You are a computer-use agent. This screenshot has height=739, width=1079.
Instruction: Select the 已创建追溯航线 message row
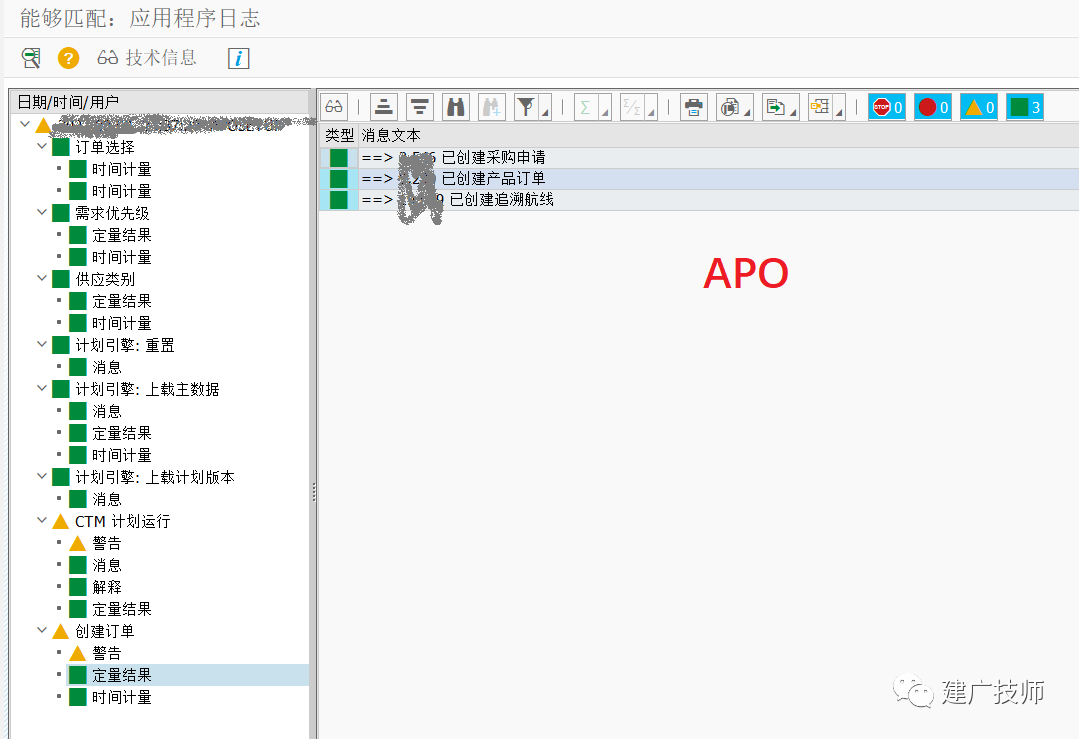point(699,200)
